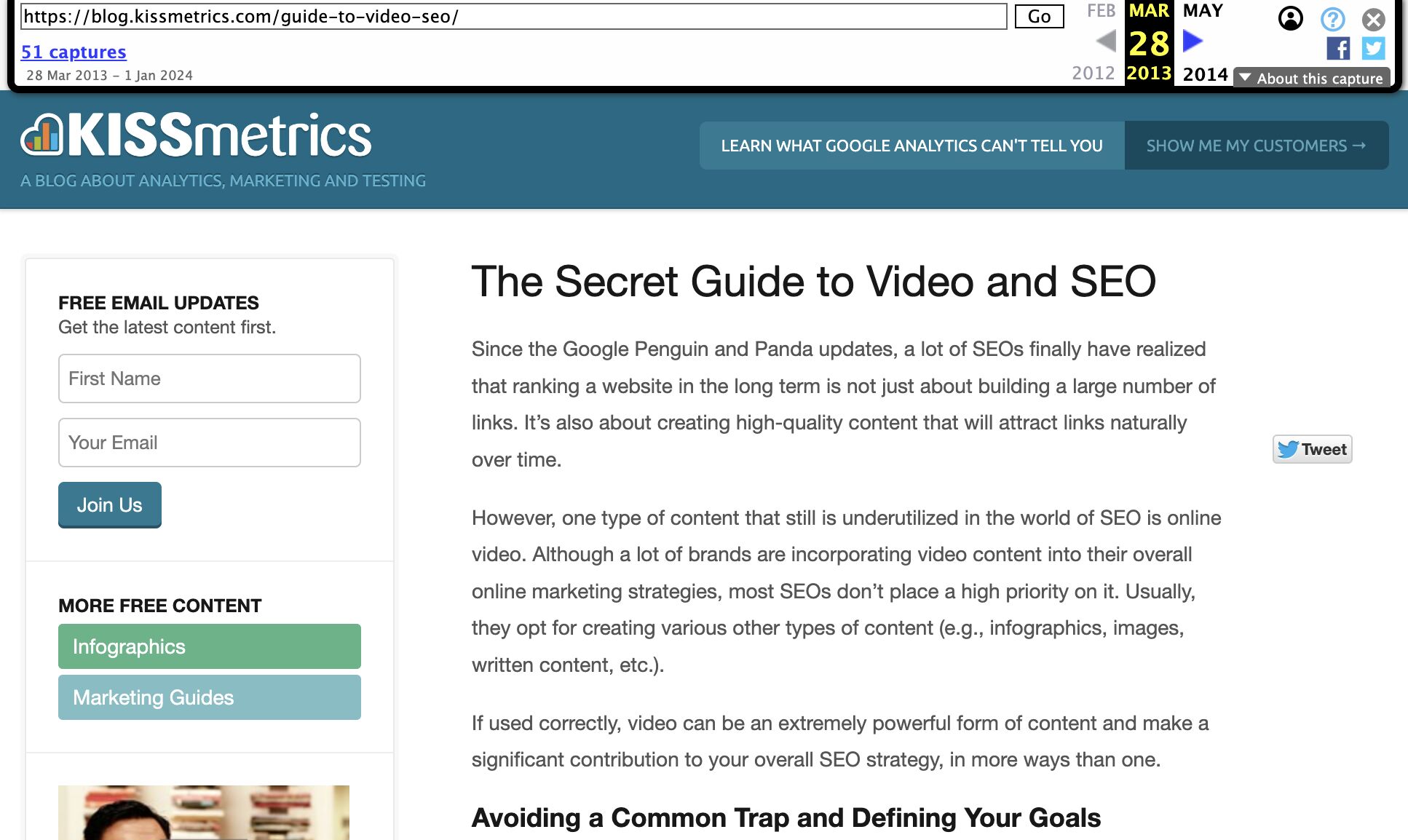Click the First Name input field
1408x840 pixels.
(x=209, y=378)
